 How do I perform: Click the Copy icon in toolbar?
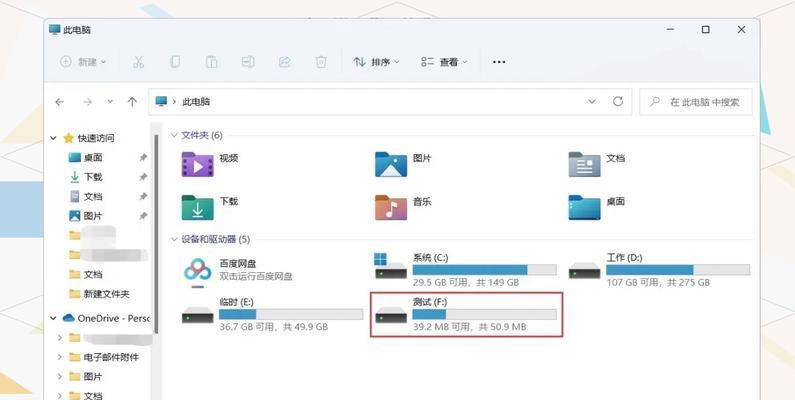click(x=175, y=62)
